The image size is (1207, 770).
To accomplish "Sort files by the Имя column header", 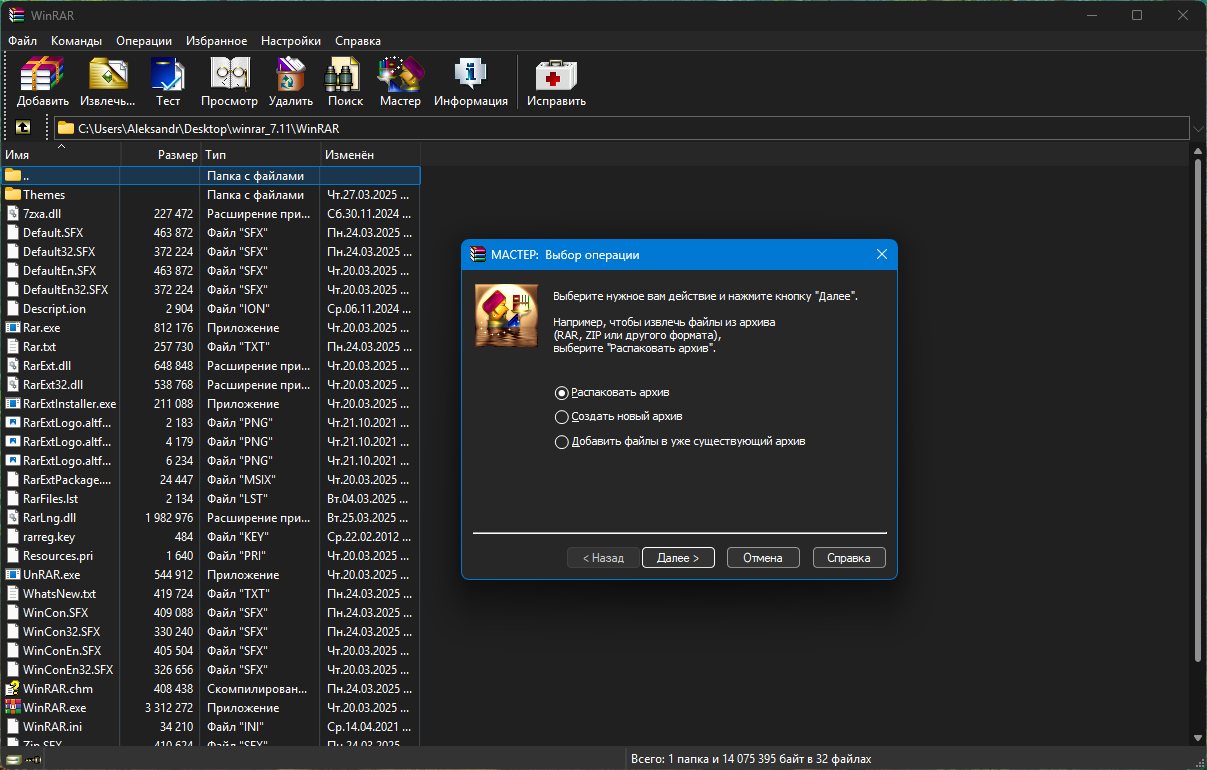I will pyautogui.click(x=60, y=155).
